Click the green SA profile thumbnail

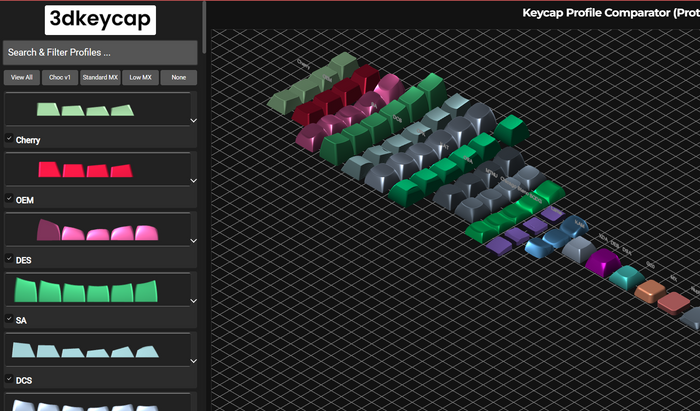(86, 291)
